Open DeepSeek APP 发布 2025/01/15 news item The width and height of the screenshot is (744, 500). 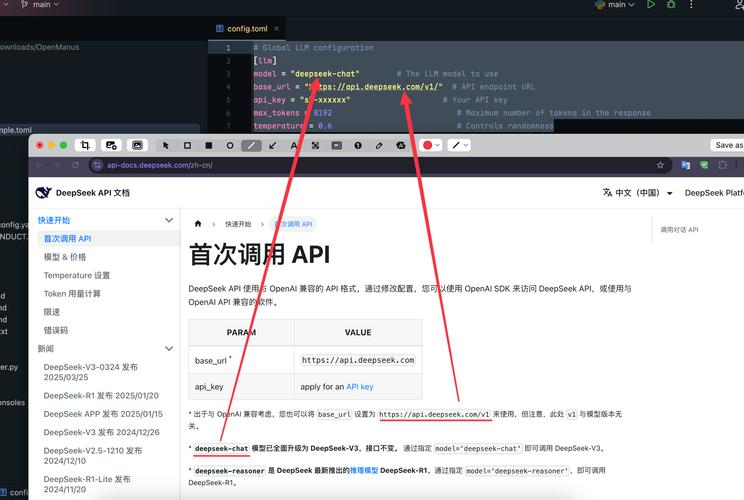click(x=103, y=414)
